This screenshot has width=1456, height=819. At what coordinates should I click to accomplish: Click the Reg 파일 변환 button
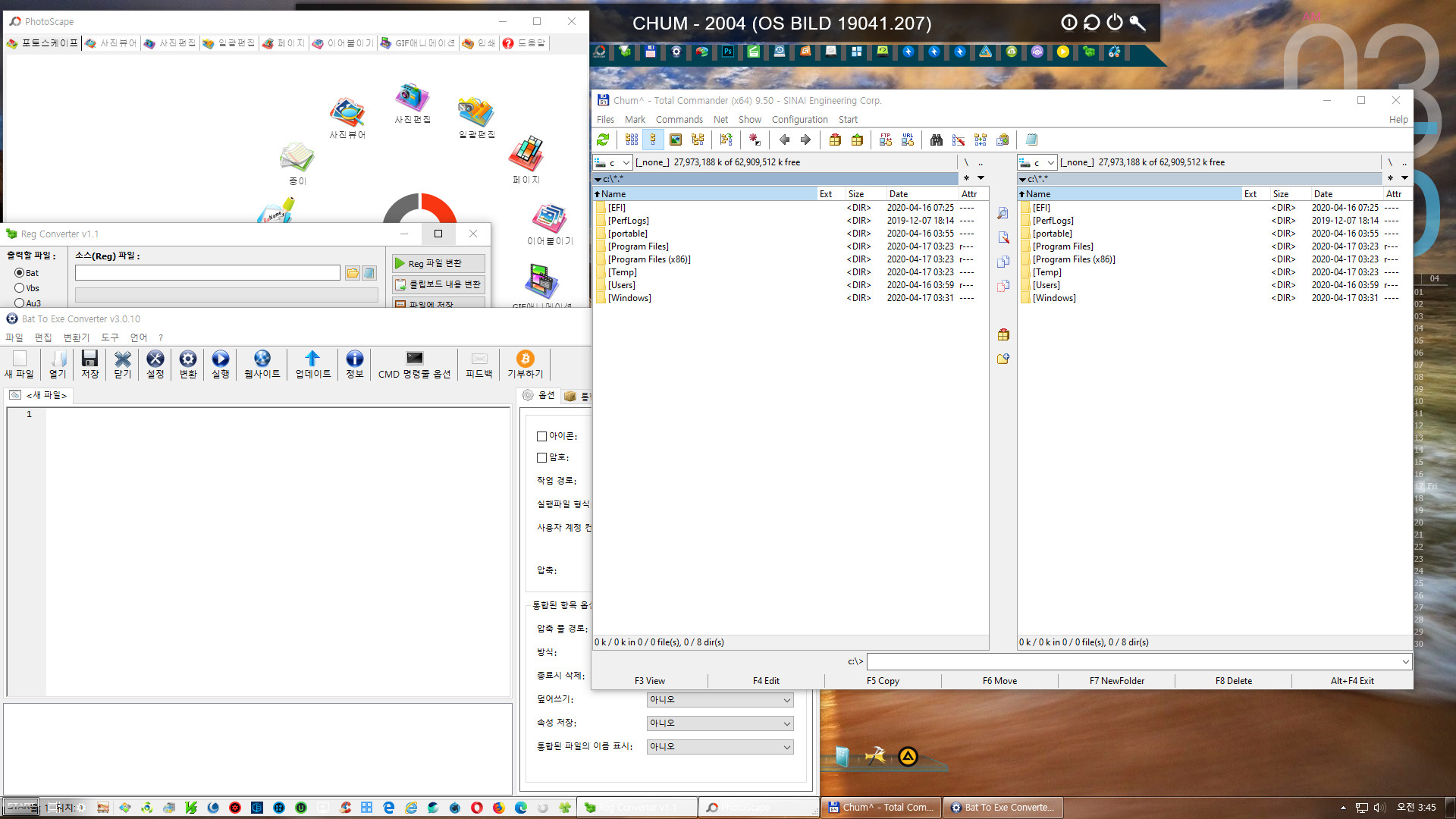click(438, 263)
